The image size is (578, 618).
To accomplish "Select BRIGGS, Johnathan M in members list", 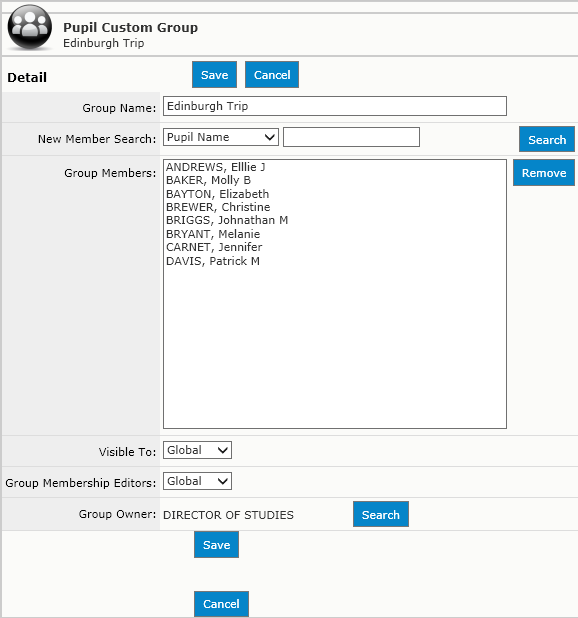I will [227, 220].
